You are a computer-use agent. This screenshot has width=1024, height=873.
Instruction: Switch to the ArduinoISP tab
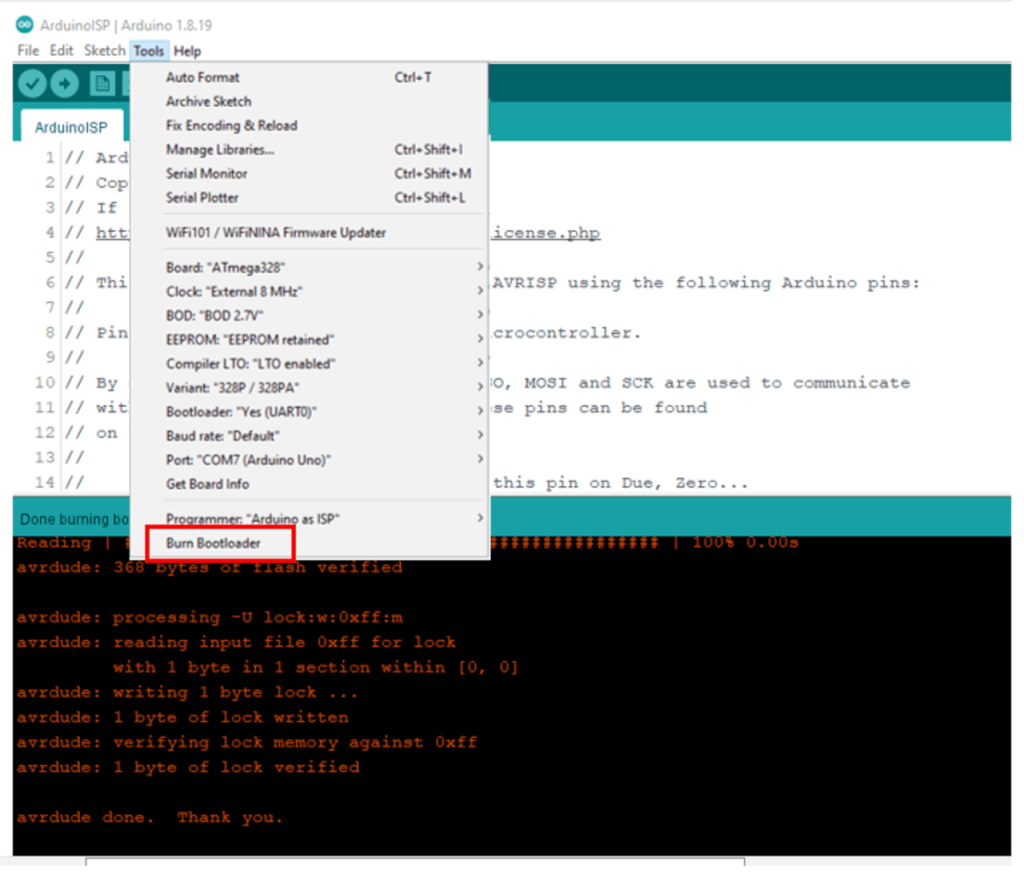70,127
